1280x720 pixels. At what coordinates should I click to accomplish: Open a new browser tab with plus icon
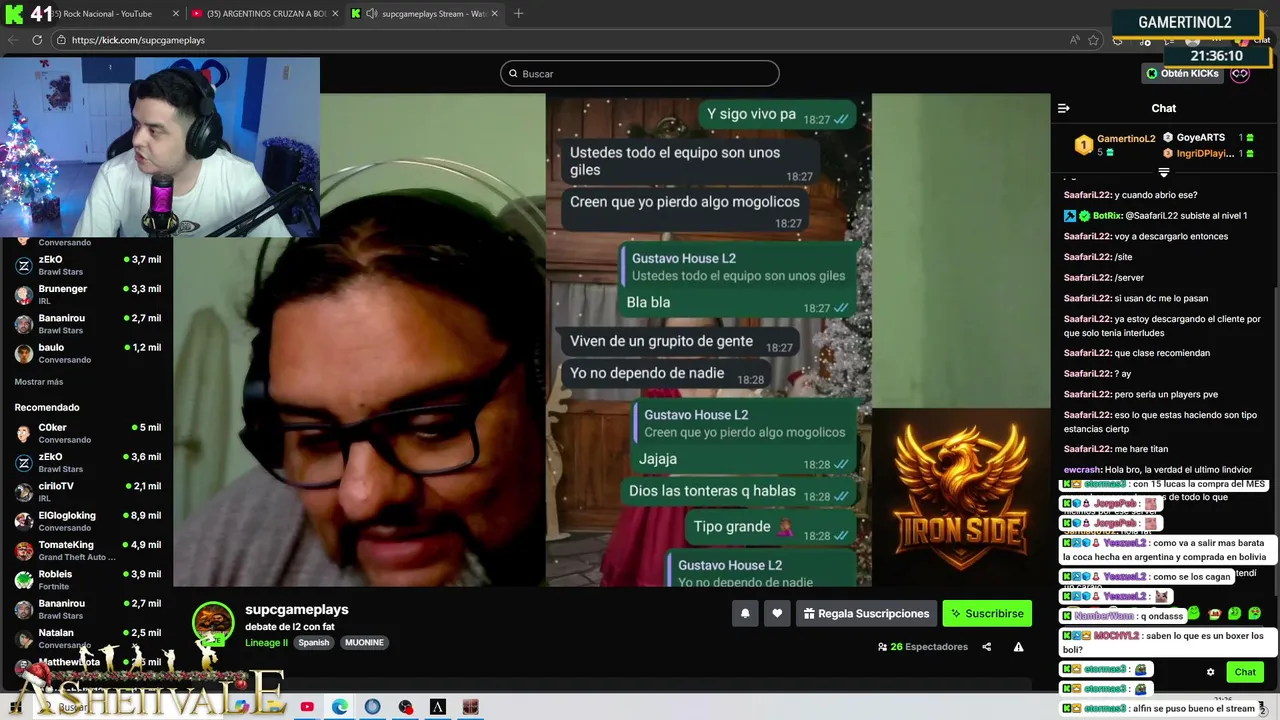click(518, 13)
